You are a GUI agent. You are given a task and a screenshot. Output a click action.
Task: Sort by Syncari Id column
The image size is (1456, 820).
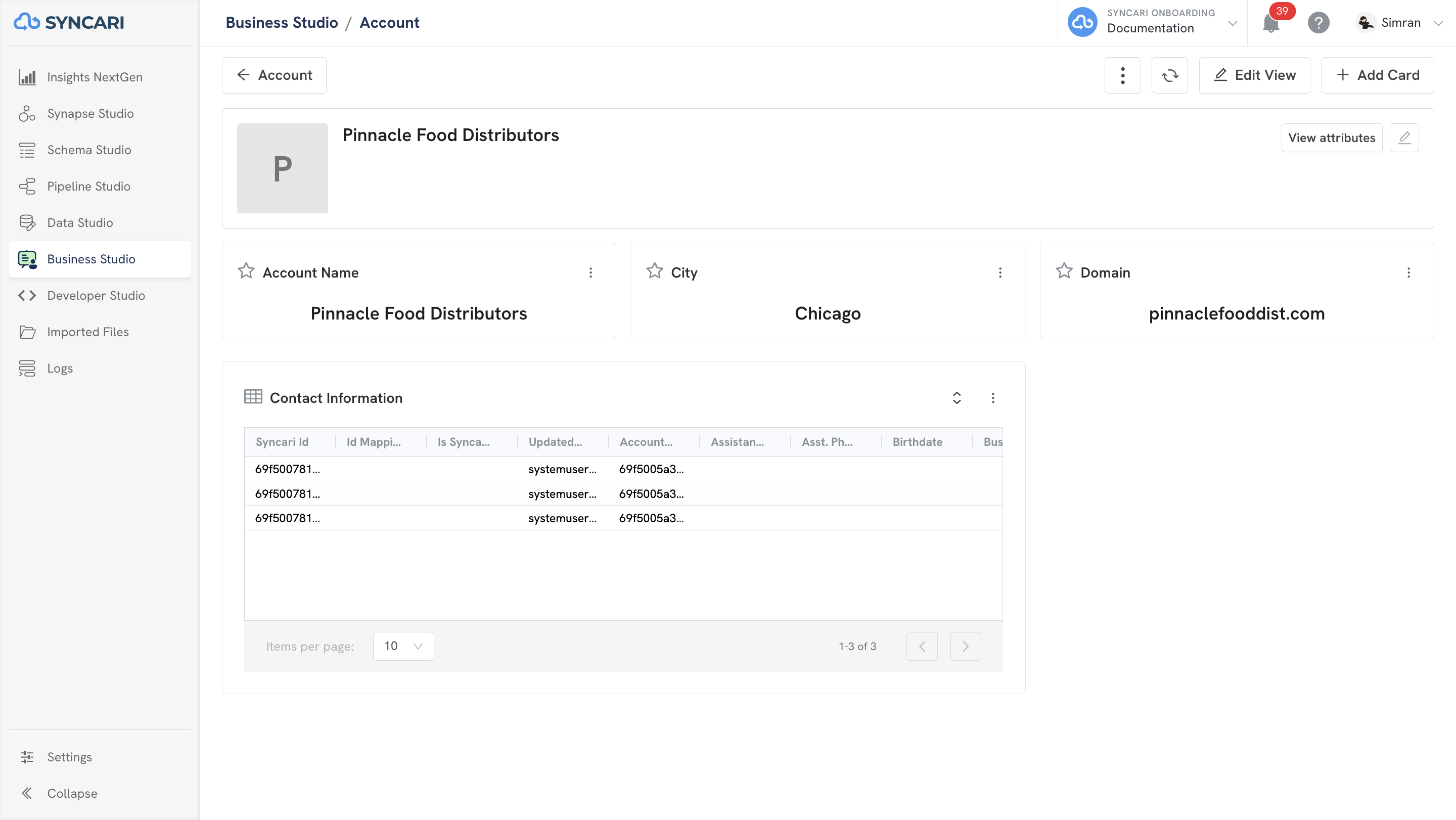[x=290, y=442]
